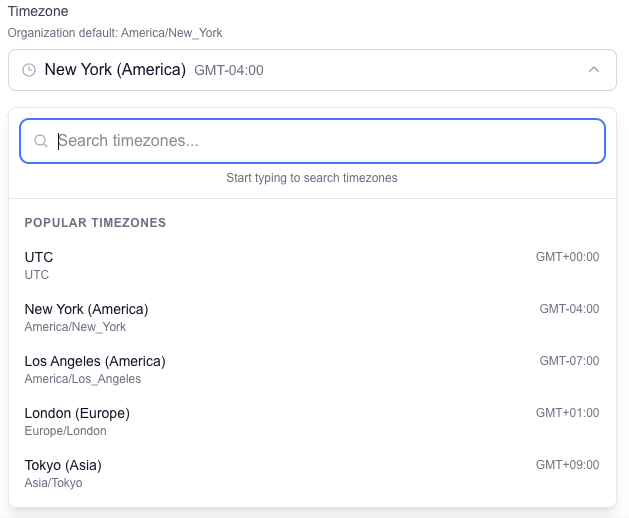Collapse the dropdown using the chevron arrow
Image resolution: width=629 pixels, height=518 pixels.
pyautogui.click(x=594, y=70)
